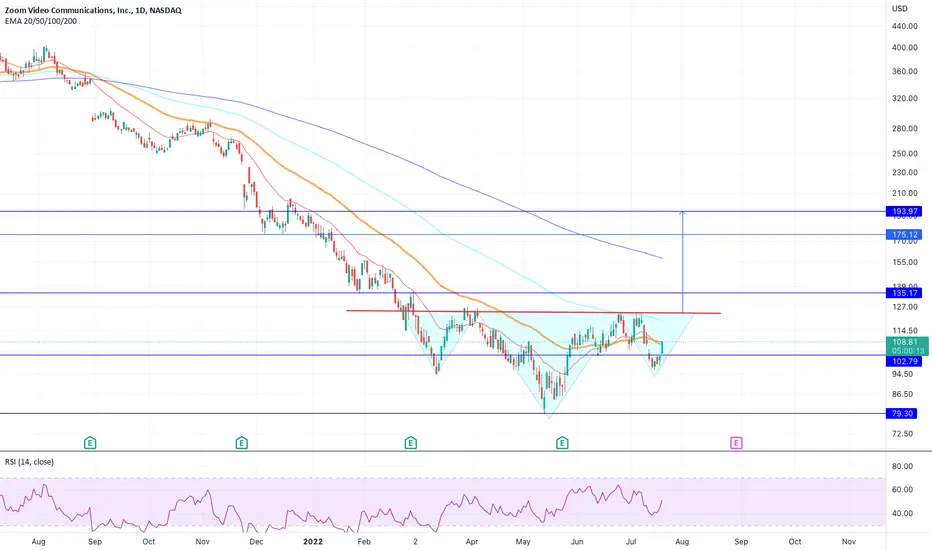Click the Jun label on the time axis

click(x=577, y=542)
